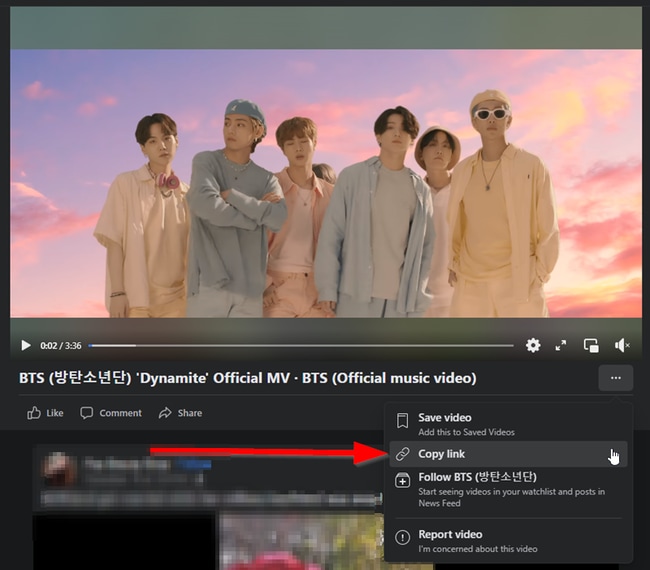Play the Dynamite video
Screen dimensions: 650x570
(x=26, y=345)
